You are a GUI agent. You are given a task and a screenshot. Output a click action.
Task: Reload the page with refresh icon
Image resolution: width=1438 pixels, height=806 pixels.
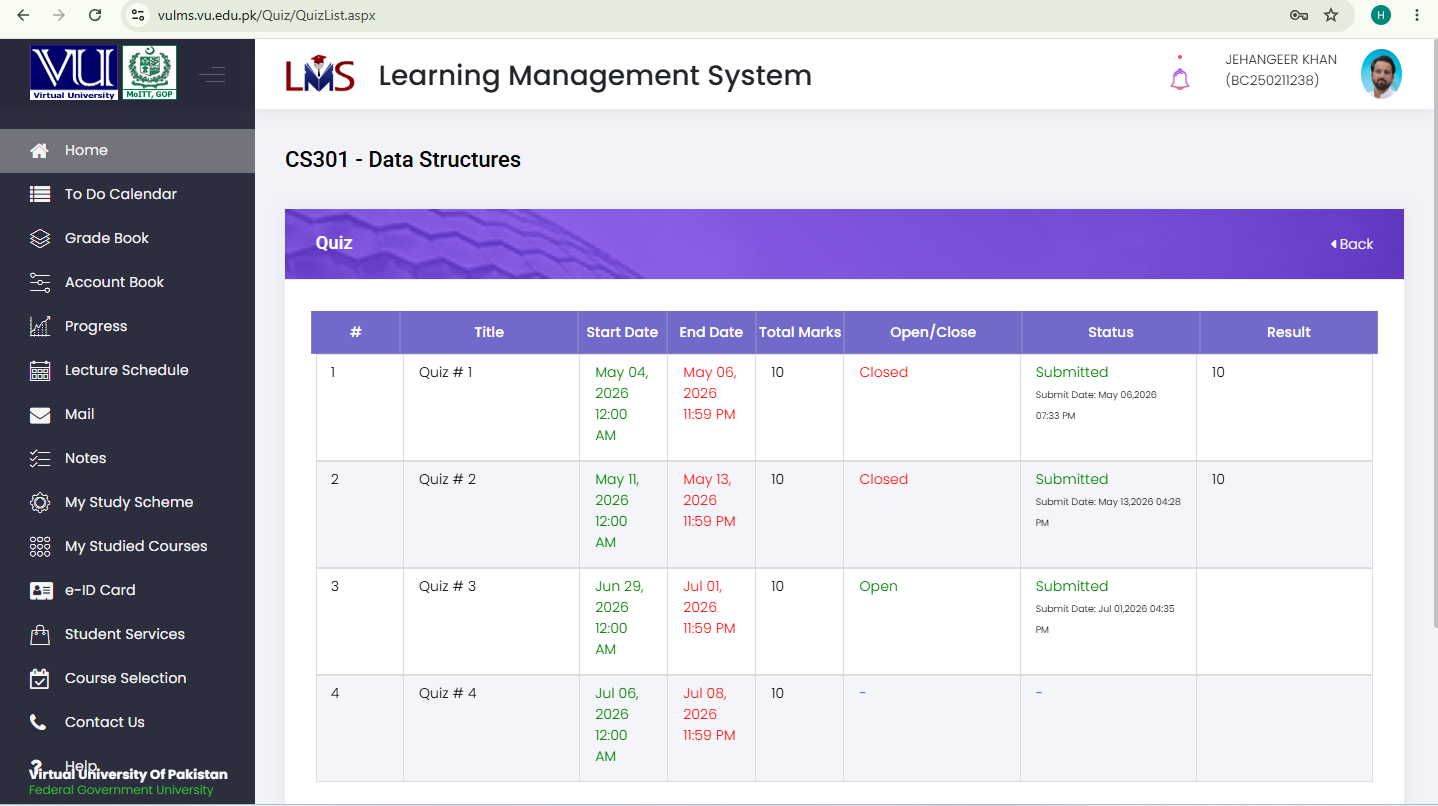[95, 15]
